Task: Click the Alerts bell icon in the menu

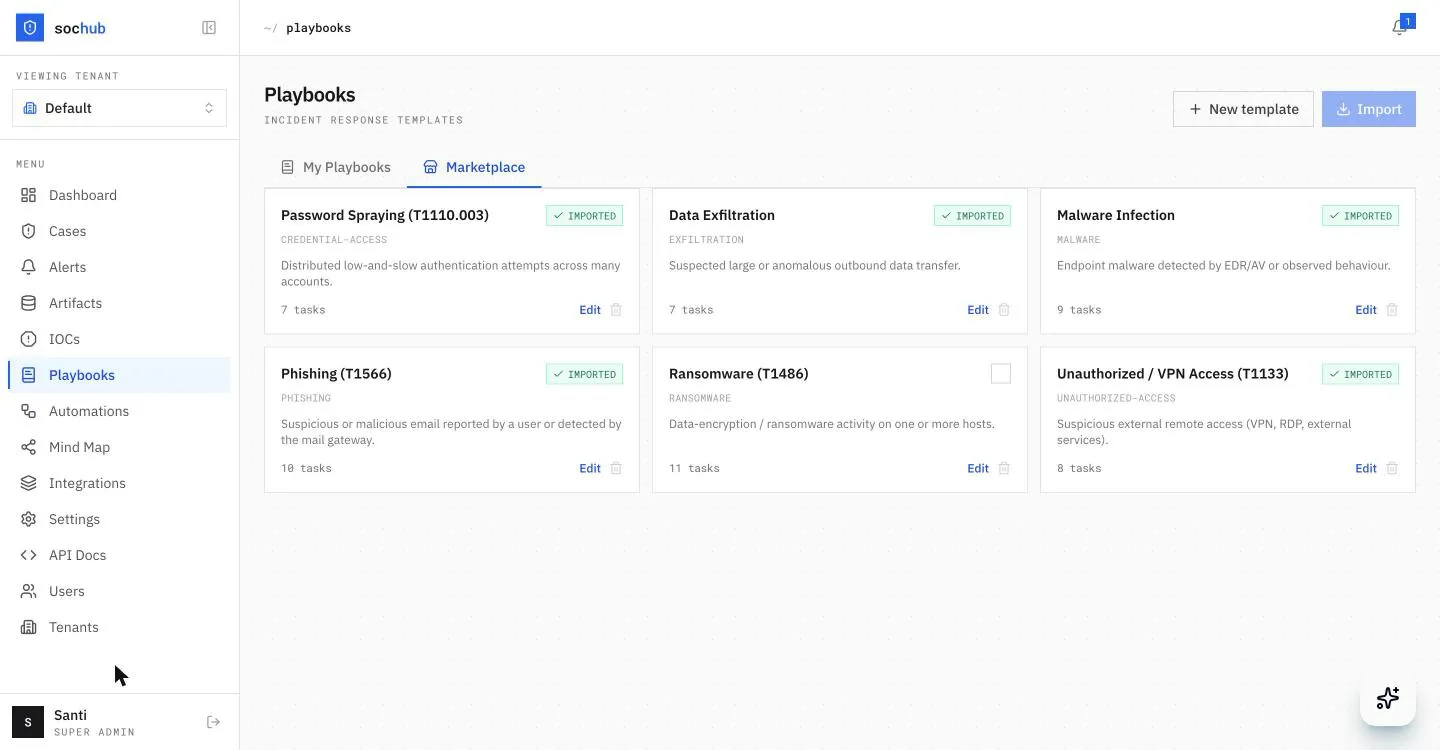Action: tap(29, 267)
